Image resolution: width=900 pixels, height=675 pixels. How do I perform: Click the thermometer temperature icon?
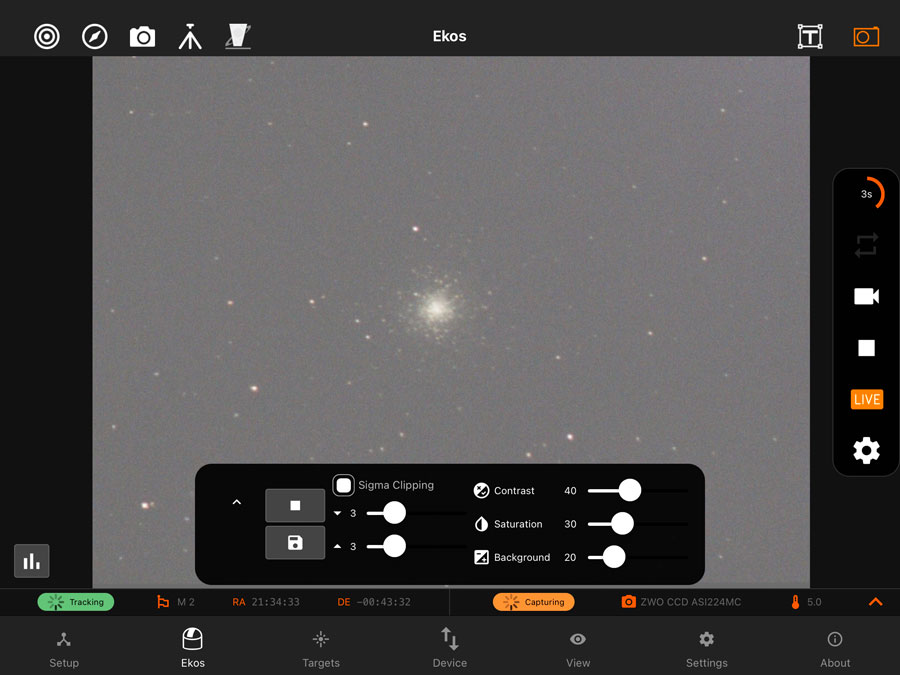(796, 602)
